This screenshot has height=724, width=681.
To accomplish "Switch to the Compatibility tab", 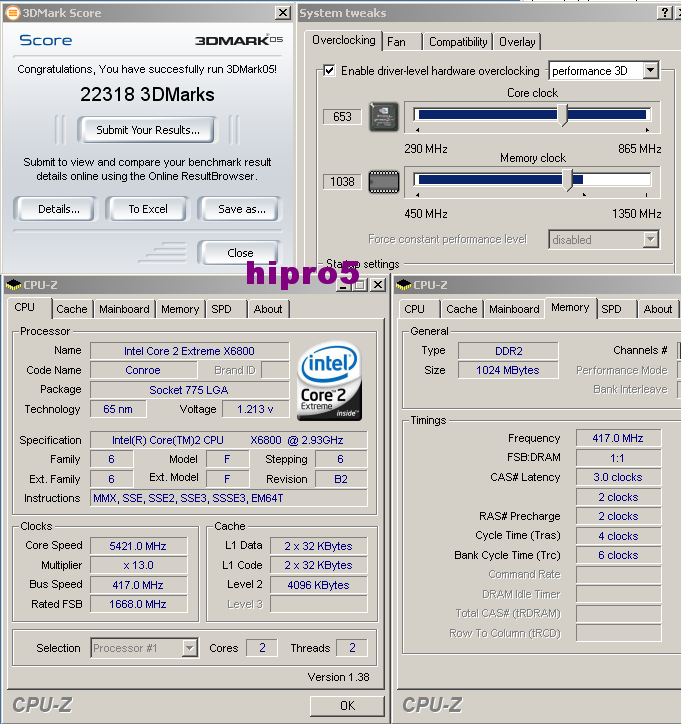I will (x=458, y=42).
